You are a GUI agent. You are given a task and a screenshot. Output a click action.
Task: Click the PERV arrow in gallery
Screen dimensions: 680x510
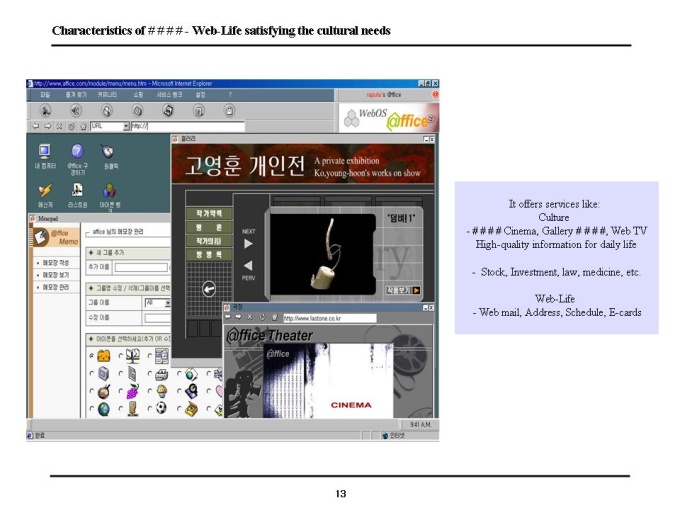(x=248, y=265)
